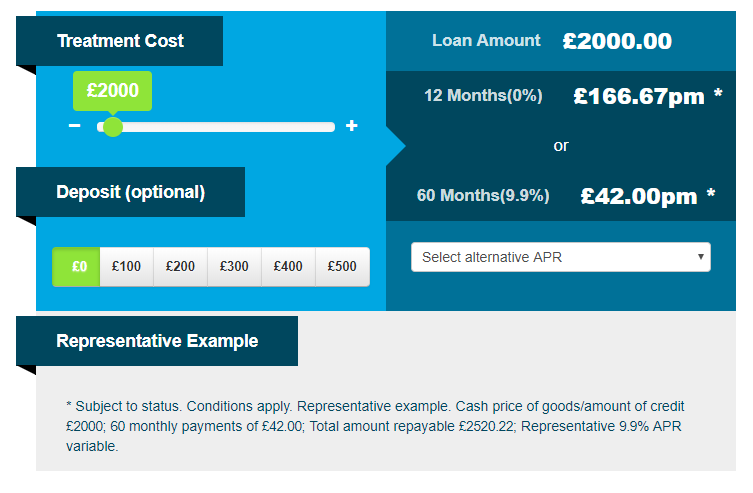Click the Treatment Cost heading
Image resolution: width=753 pixels, height=493 pixels.
tap(120, 41)
